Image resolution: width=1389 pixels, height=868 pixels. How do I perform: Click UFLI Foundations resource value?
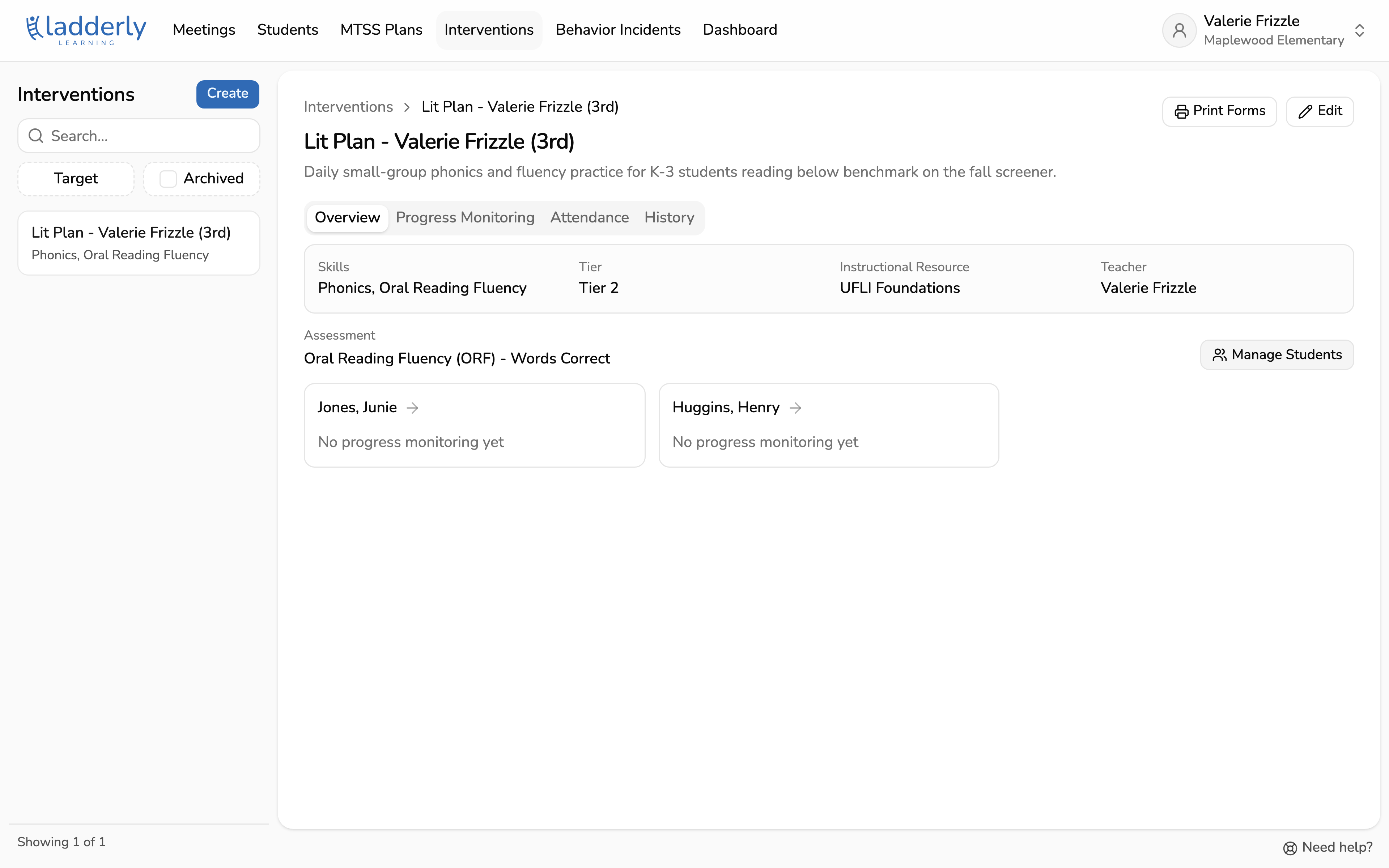point(899,288)
